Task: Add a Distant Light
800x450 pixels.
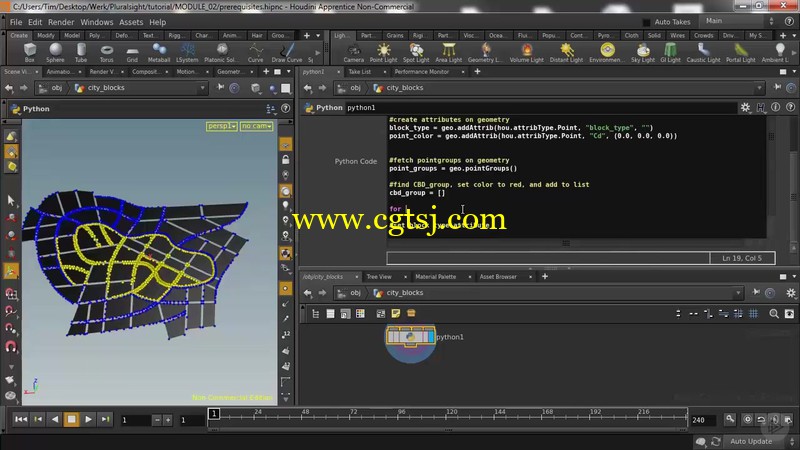Action: tap(566, 53)
